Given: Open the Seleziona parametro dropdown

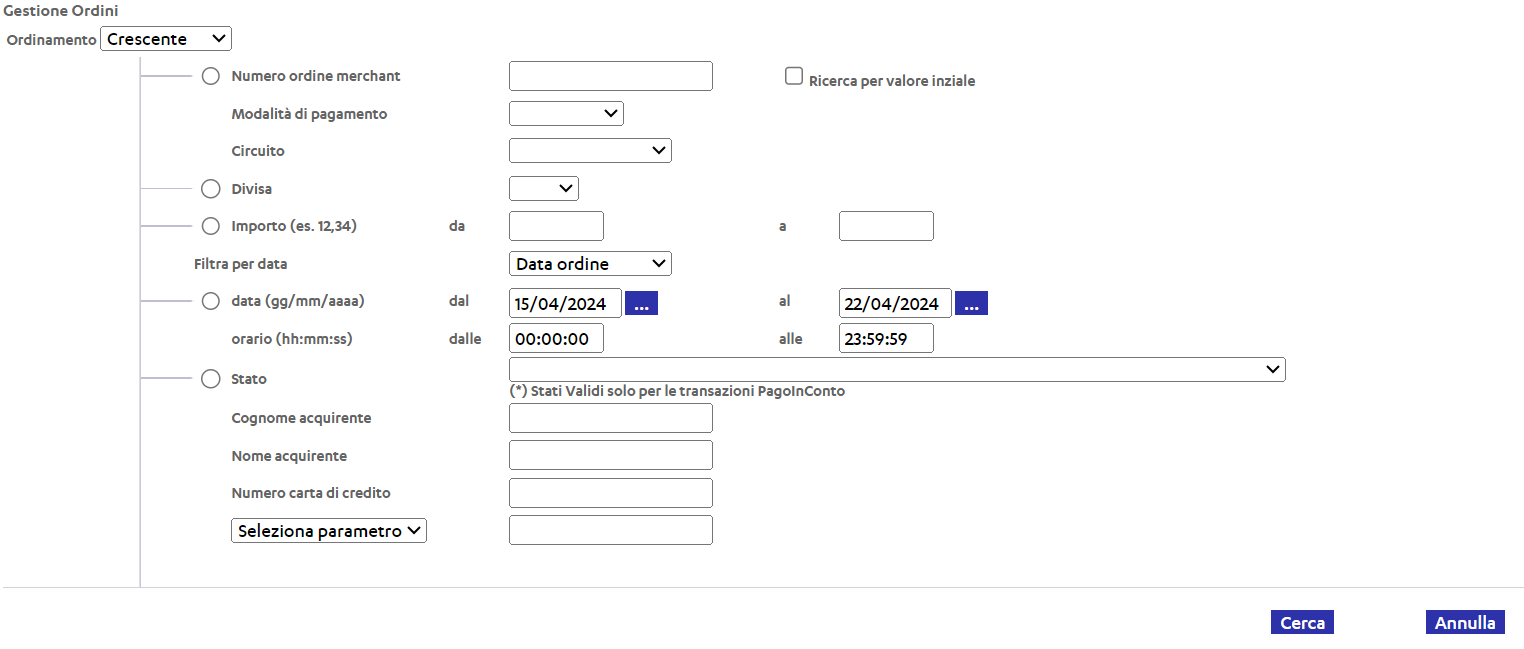Looking at the screenshot, I should (329, 530).
